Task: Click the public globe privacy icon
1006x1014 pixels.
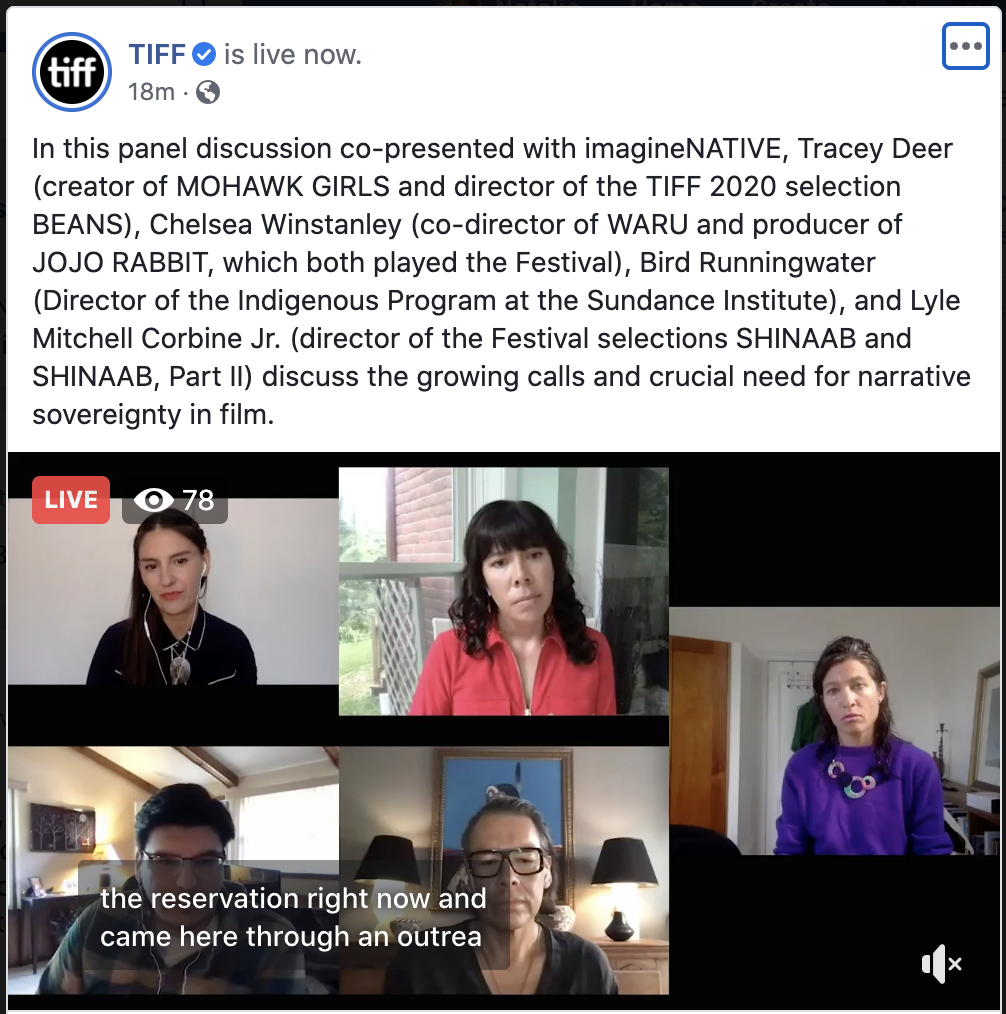Action: click(x=208, y=92)
